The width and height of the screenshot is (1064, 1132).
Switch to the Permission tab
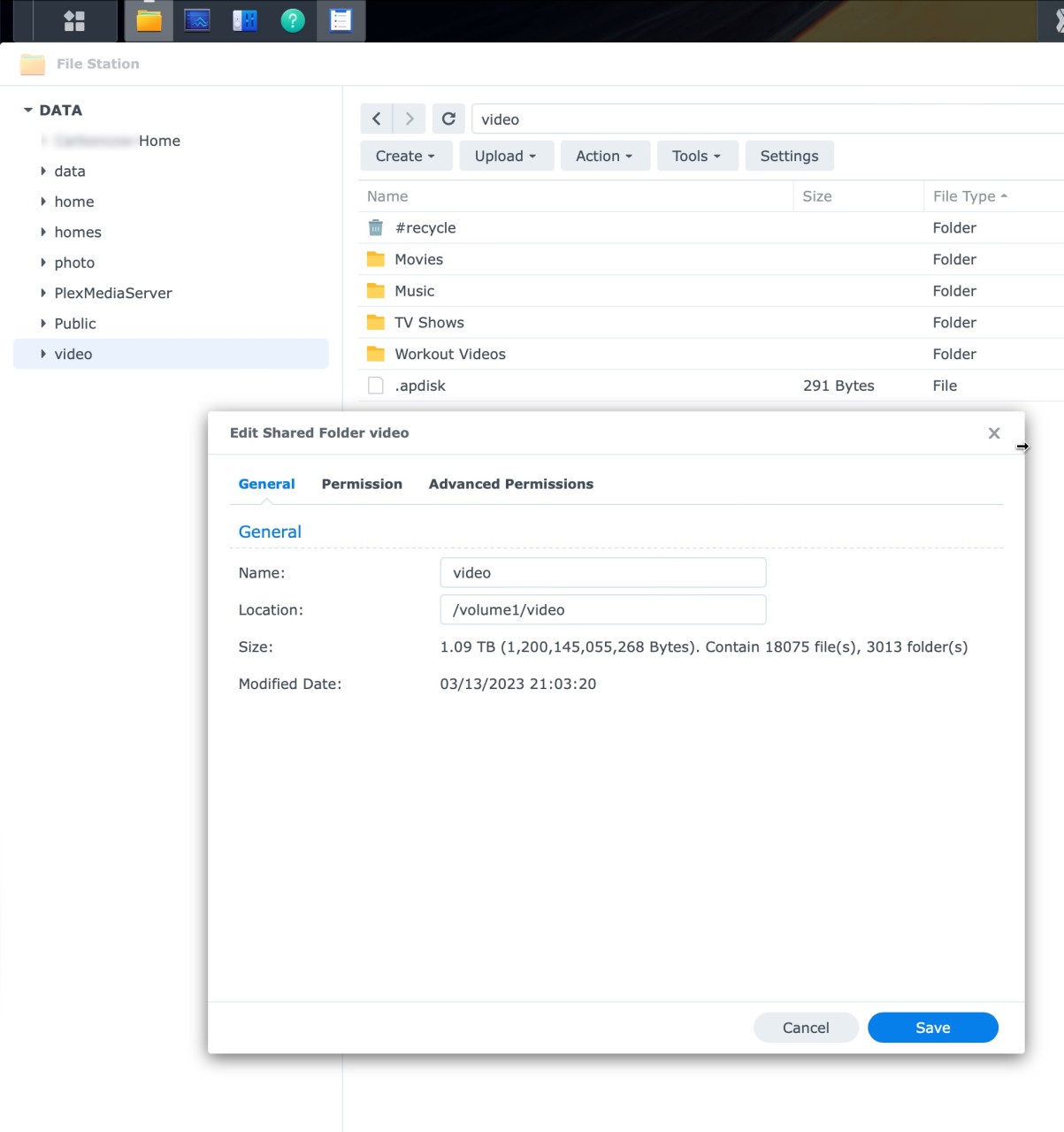click(362, 484)
